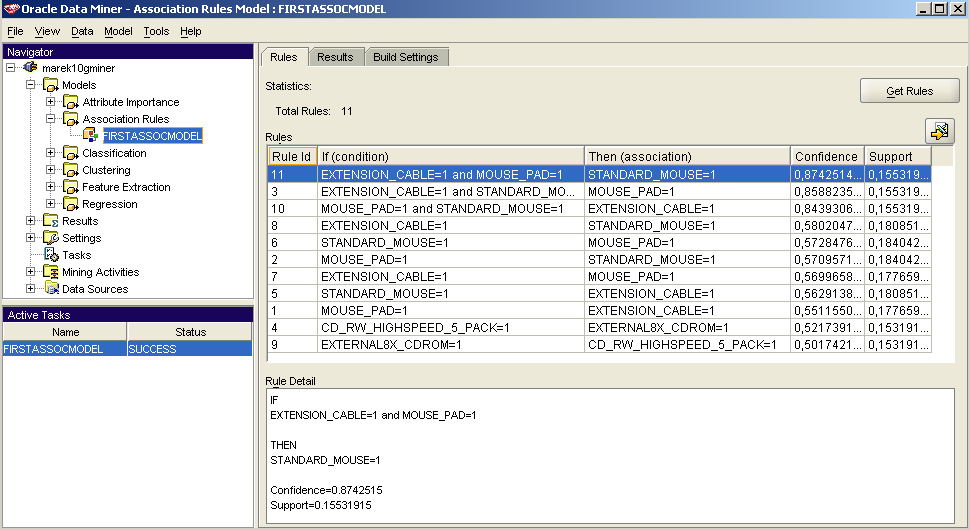Click EXTENSION_CABLE=1 association of rule 1
970x530 pixels.
[x=687, y=310]
